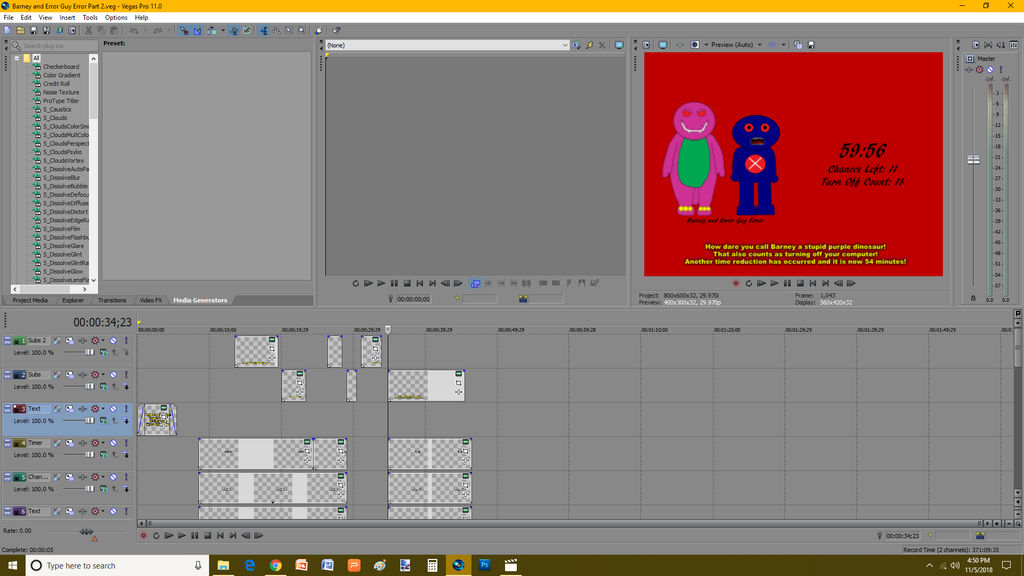Click the Paste icon on the main toolbar
This screenshot has height=576, width=1024.
pos(113,30)
